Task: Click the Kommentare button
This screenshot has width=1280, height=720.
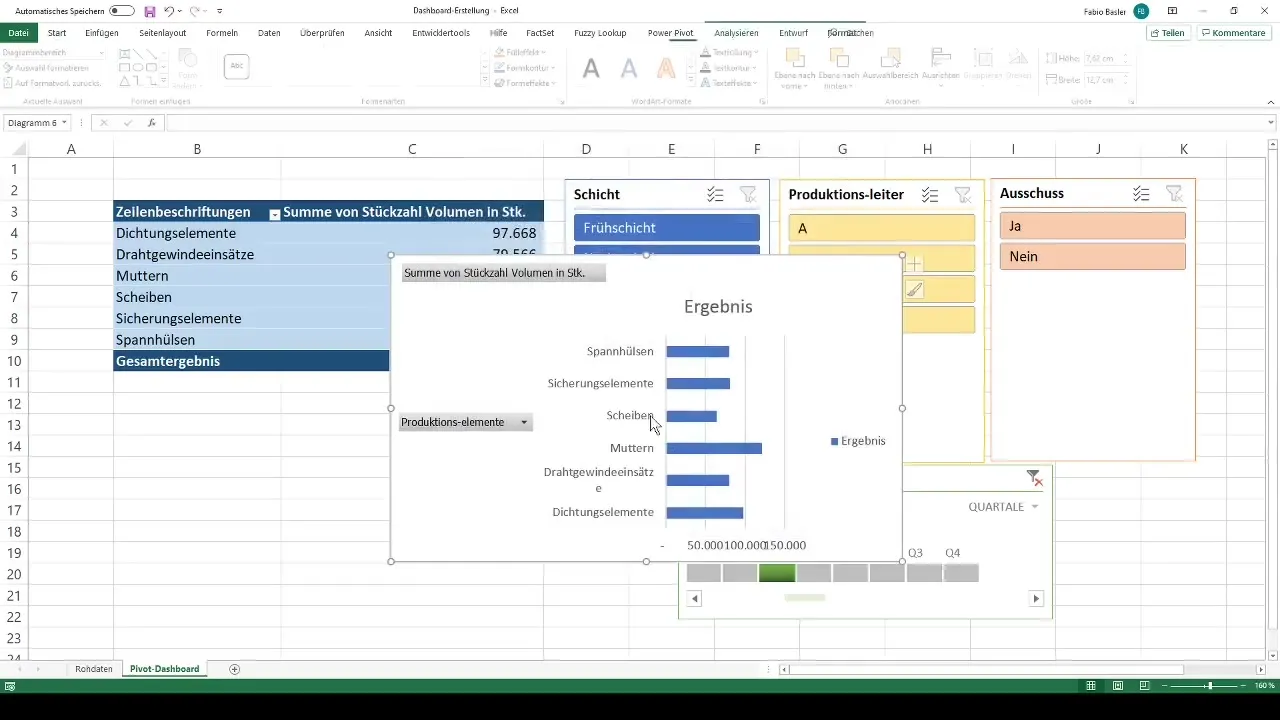Action: (1234, 33)
